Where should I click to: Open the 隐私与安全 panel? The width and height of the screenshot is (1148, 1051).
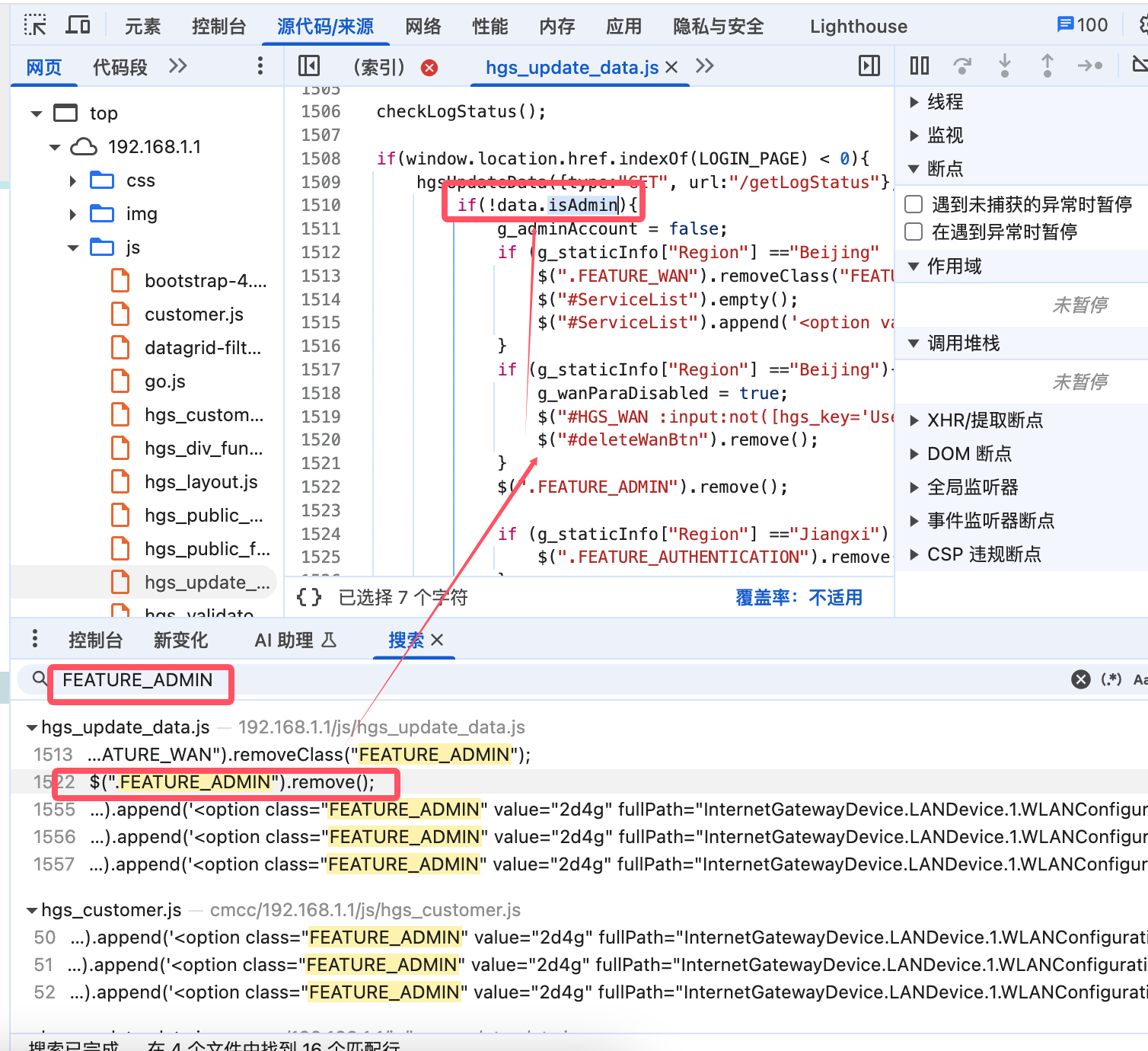719,26
